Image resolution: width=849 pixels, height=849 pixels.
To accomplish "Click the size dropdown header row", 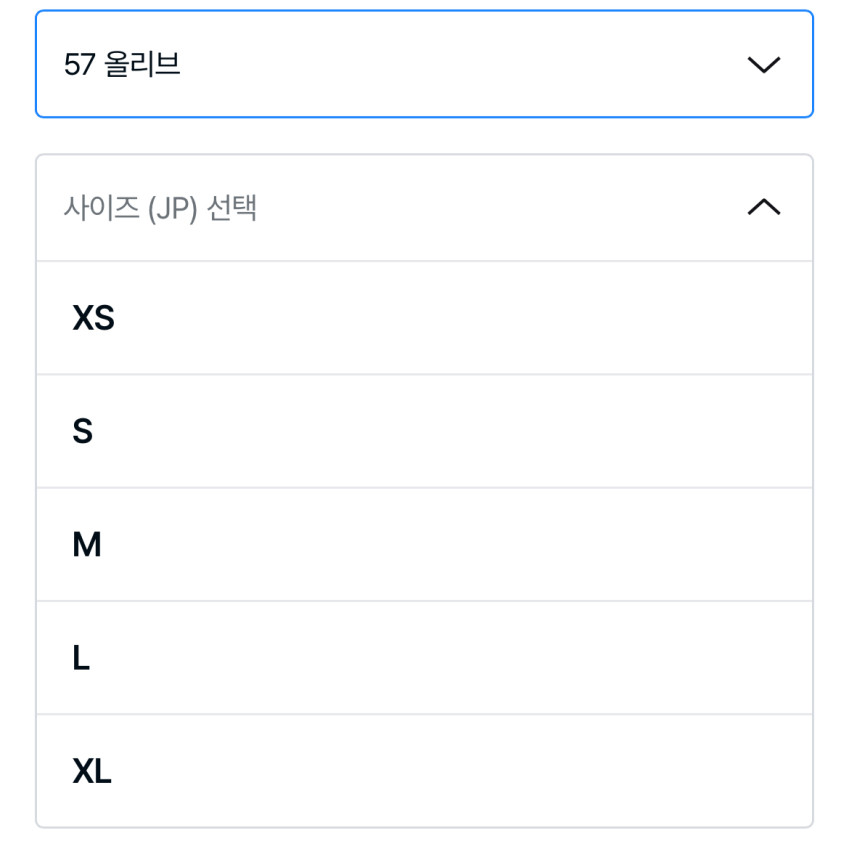I will coord(424,208).
